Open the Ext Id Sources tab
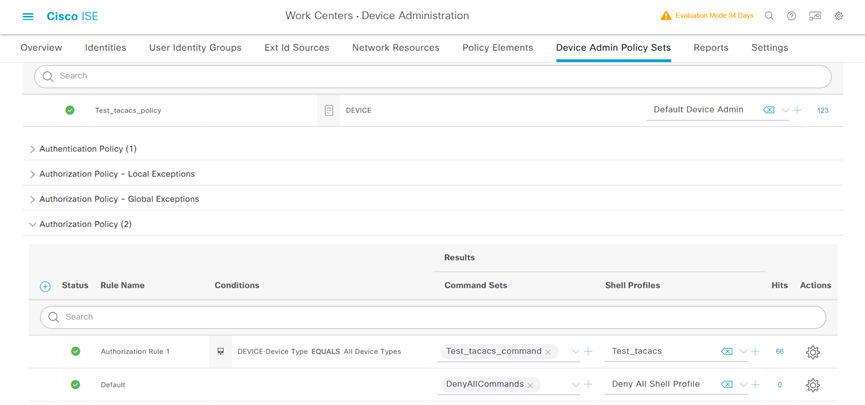Image resolution: width=865 pixels, height=405 pixels. (x=297, y=47)
